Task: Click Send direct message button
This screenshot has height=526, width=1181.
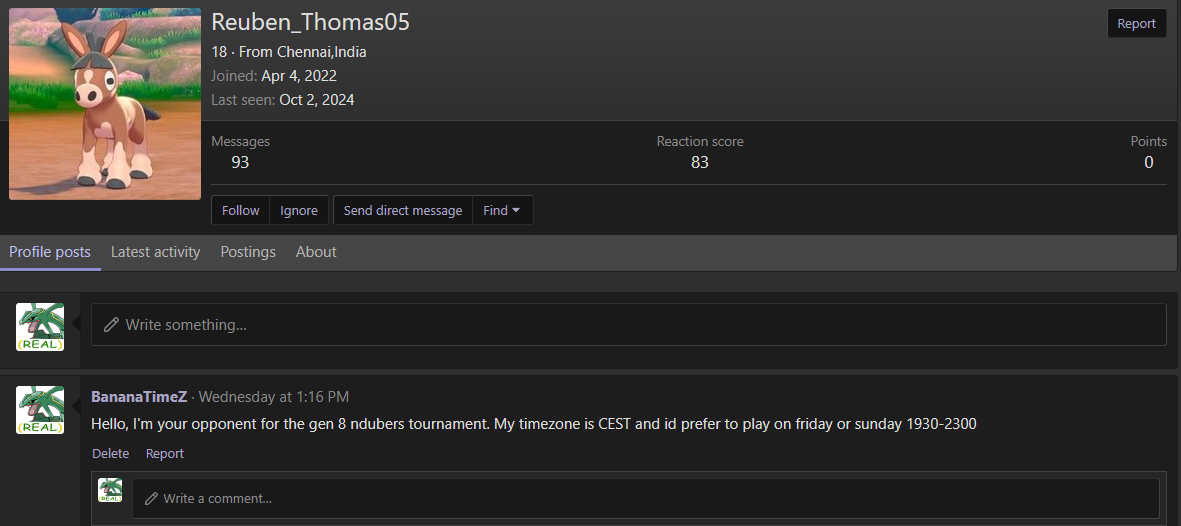Action: pos(403,211)
